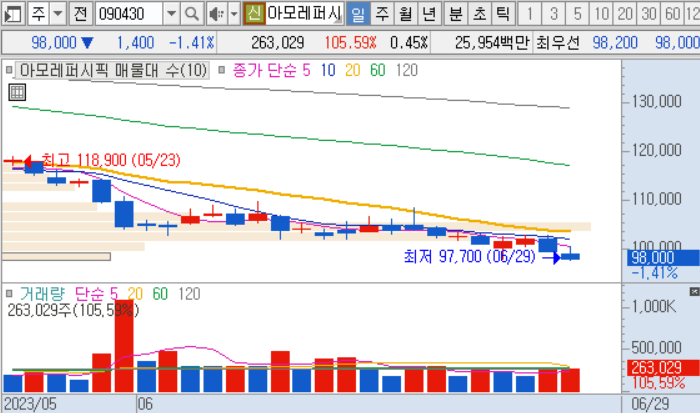Click the green 60 volume MA legend
The height and width of the screenshot is (413, 700).
(160, 294)
